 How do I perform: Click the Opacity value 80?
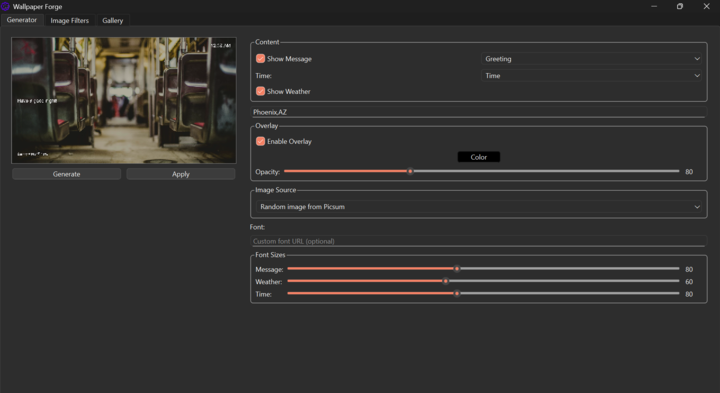pos(689,172)
